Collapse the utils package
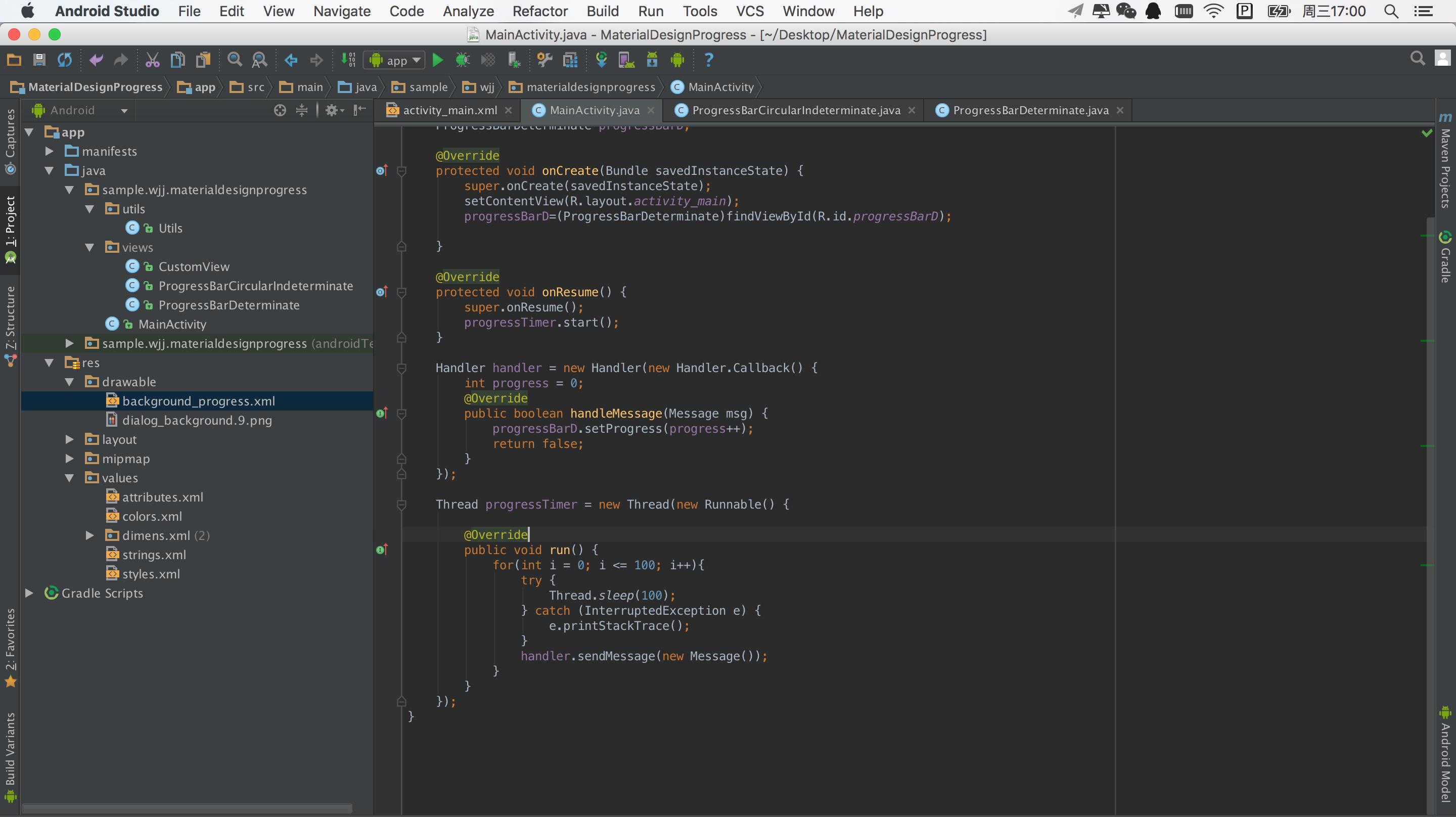1456x817 pixels. pyautogui.click(x=89, y=209)
